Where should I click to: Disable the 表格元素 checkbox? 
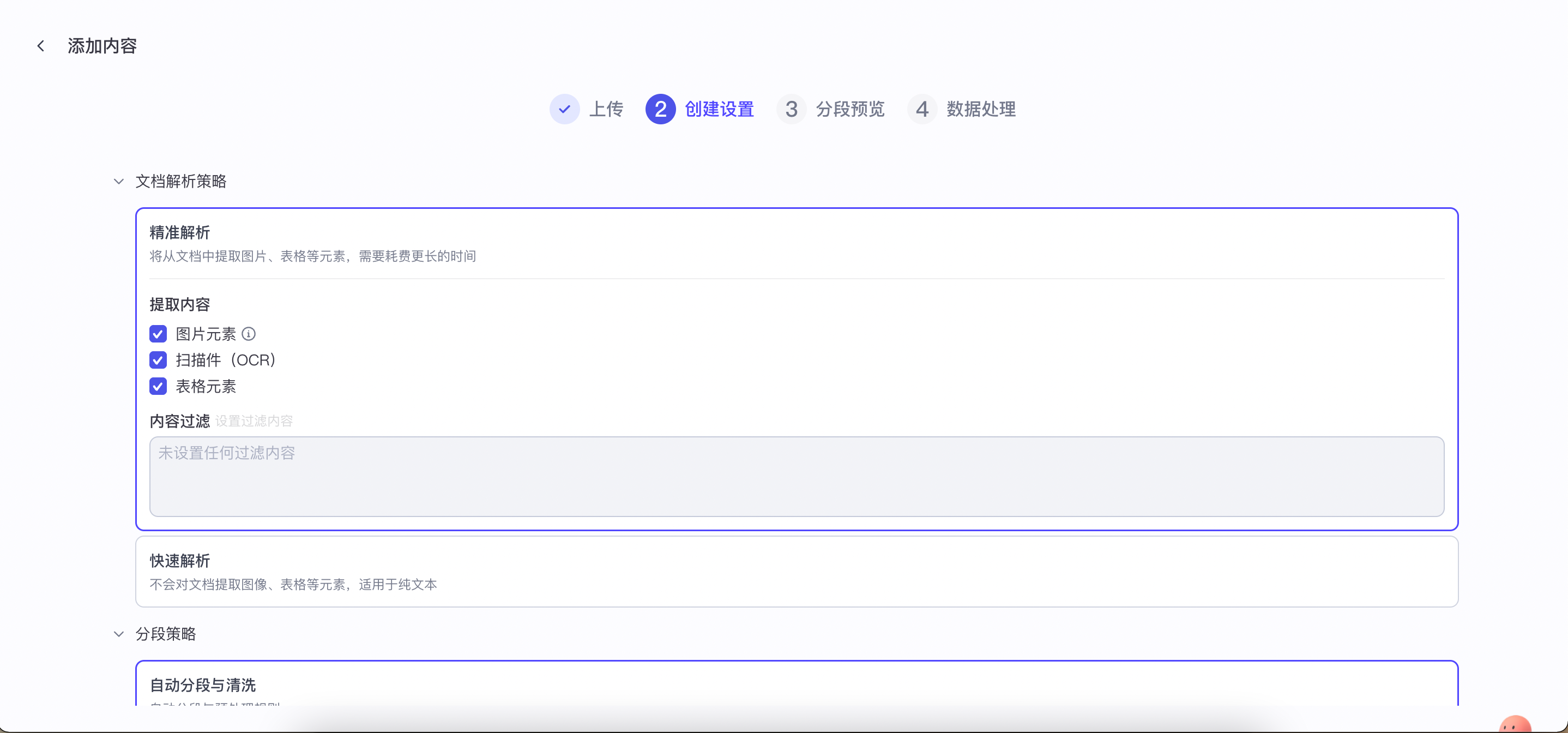[158, 386]
